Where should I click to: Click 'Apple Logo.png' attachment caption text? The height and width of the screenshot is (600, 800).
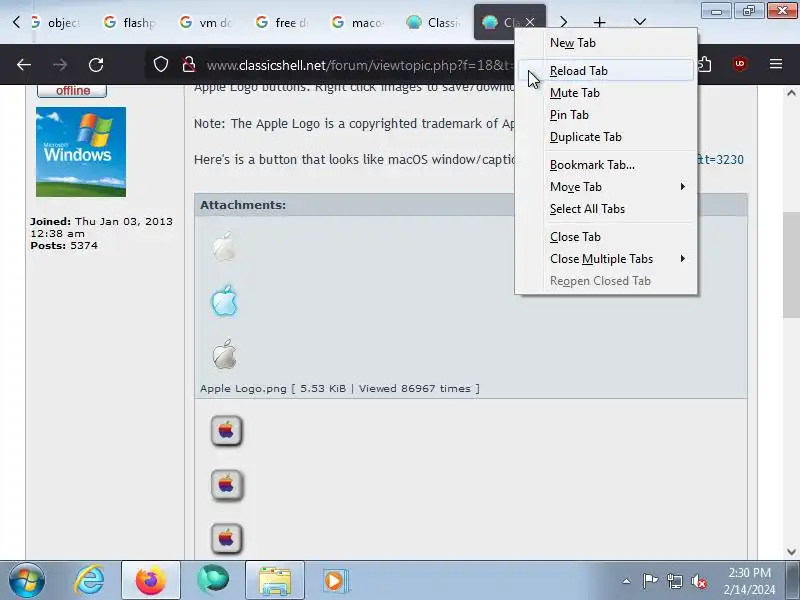coord(243,389)
